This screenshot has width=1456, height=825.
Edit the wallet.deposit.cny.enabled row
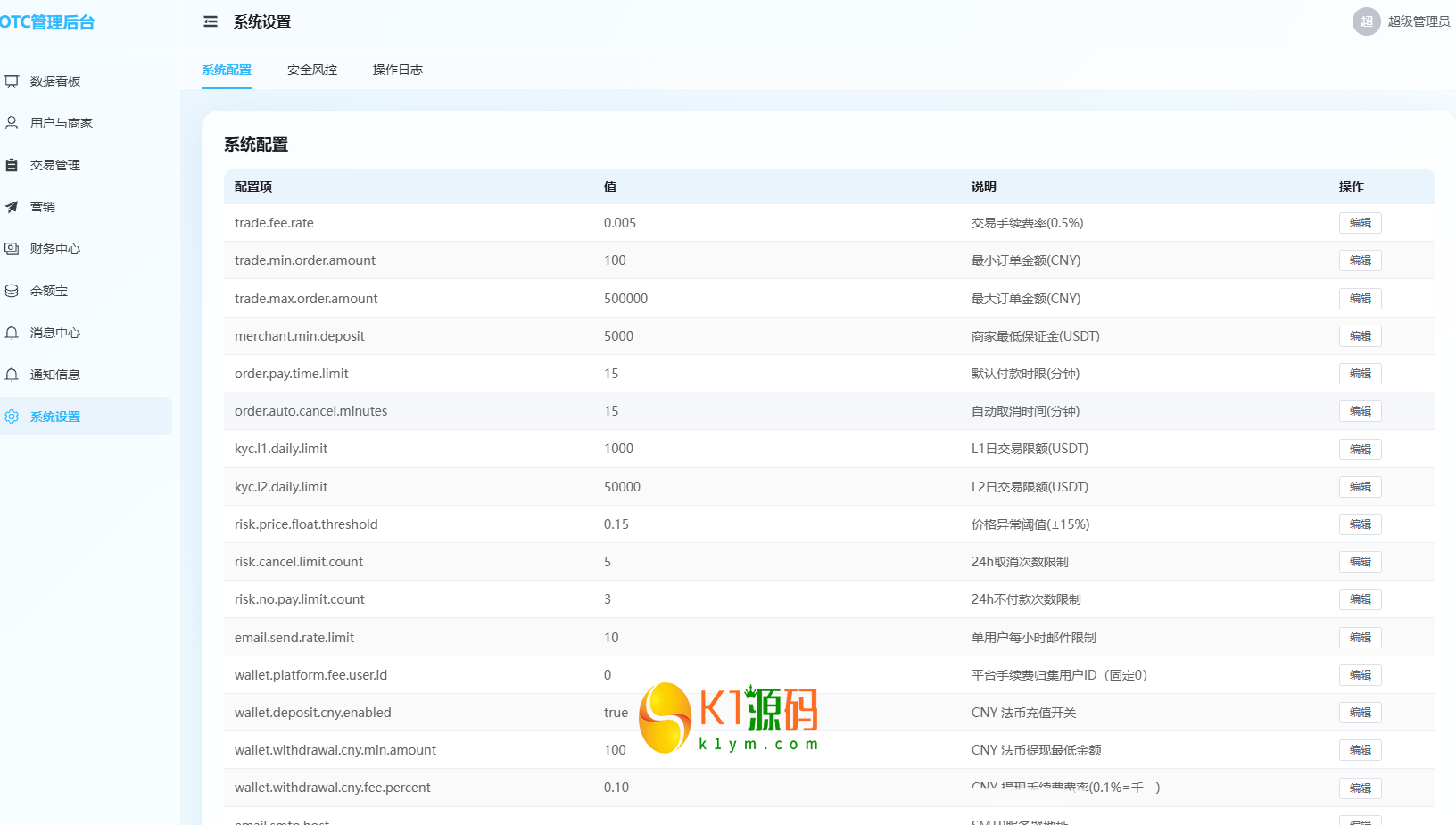point(1360,713)
